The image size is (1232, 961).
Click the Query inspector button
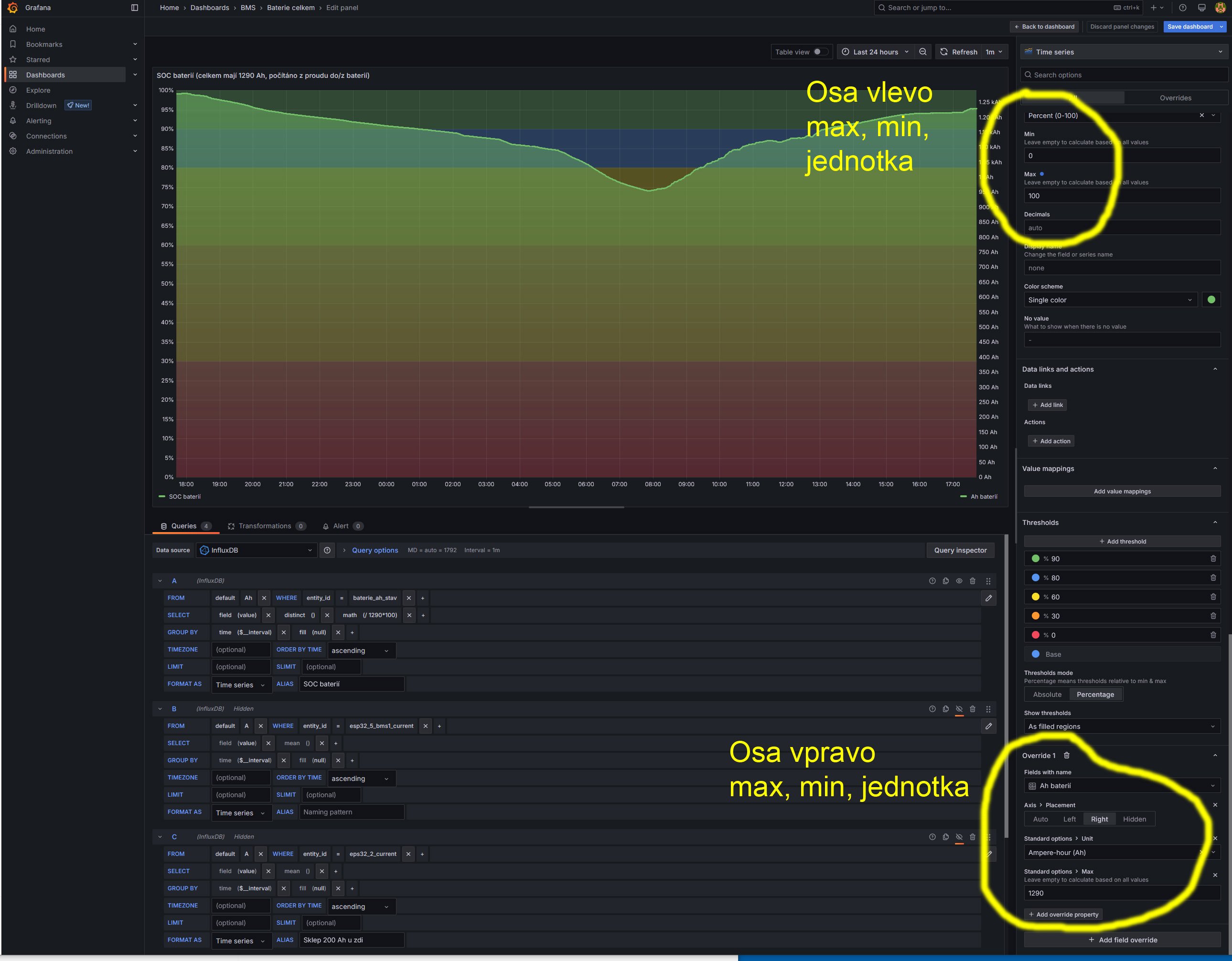[960, 550]
